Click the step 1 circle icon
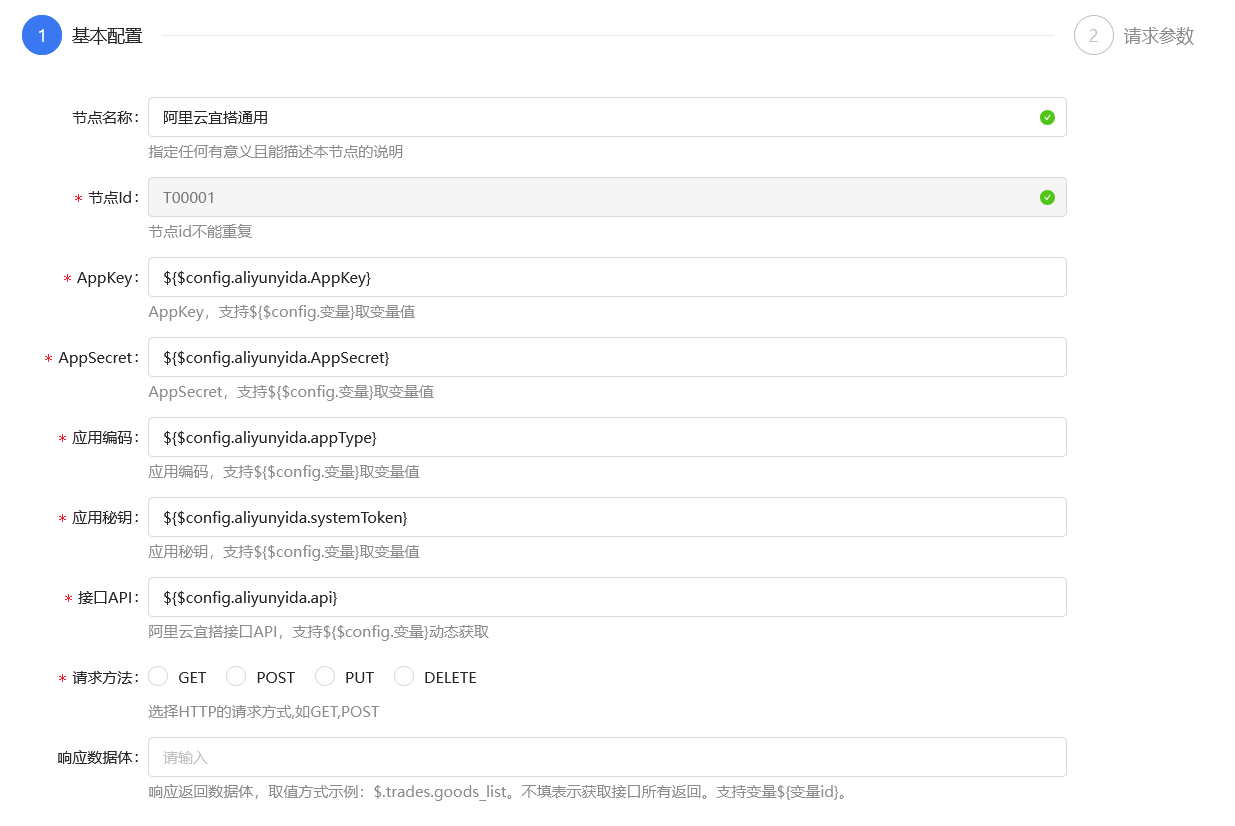 pos(42,36)
